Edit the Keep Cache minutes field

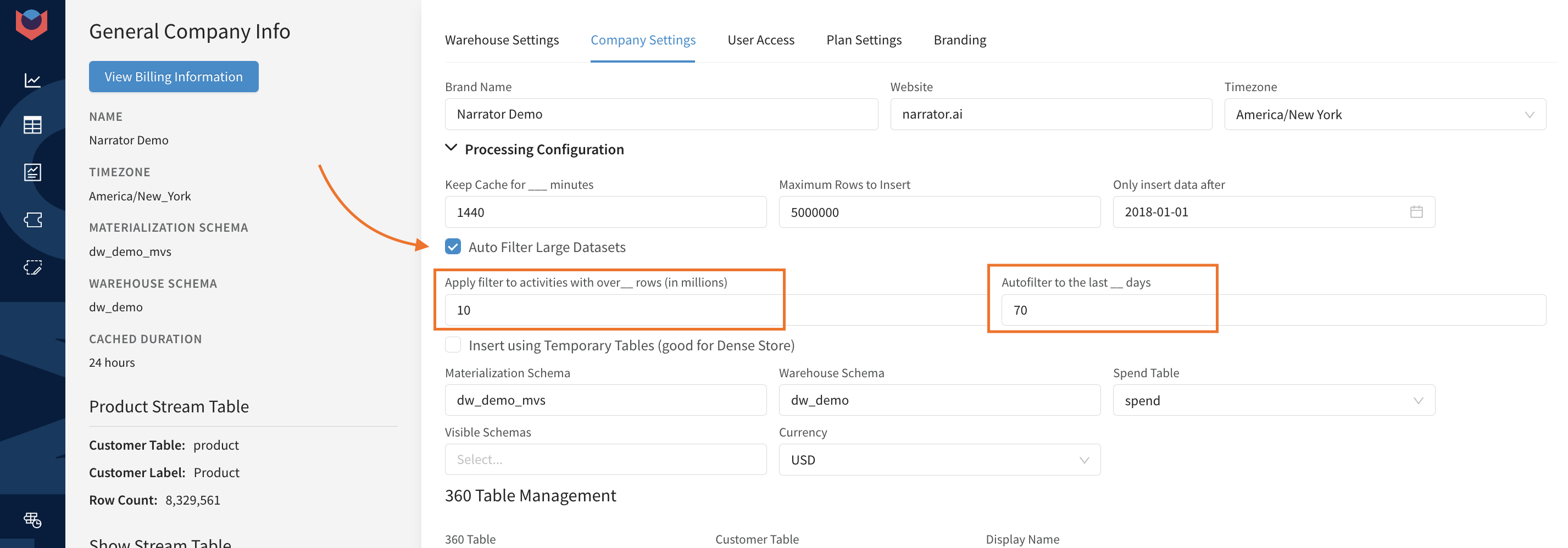pyautogui.click(x=605, y=211)
